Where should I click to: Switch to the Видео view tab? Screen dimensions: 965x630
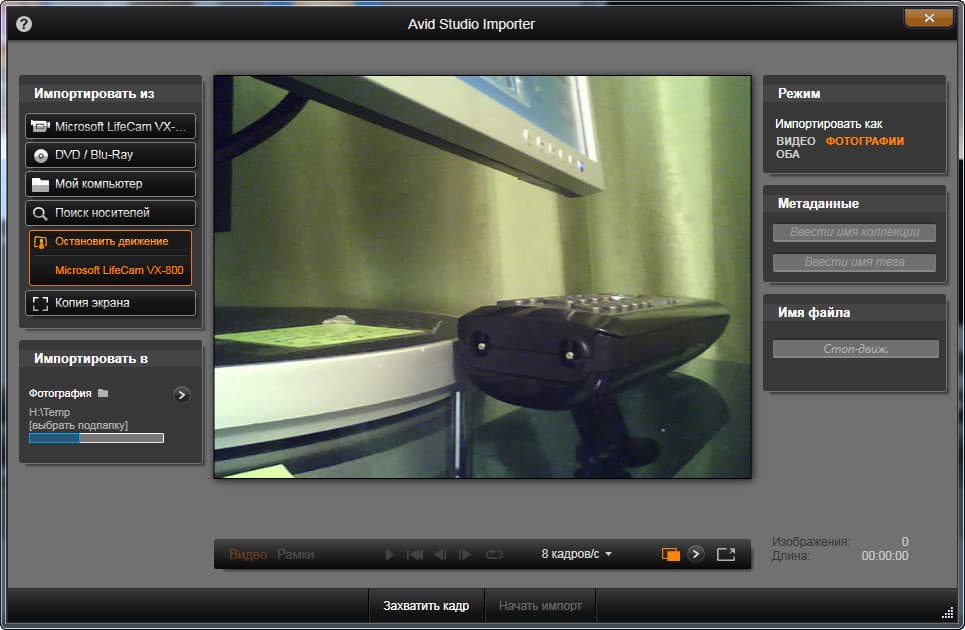click(x=248, y=554)
